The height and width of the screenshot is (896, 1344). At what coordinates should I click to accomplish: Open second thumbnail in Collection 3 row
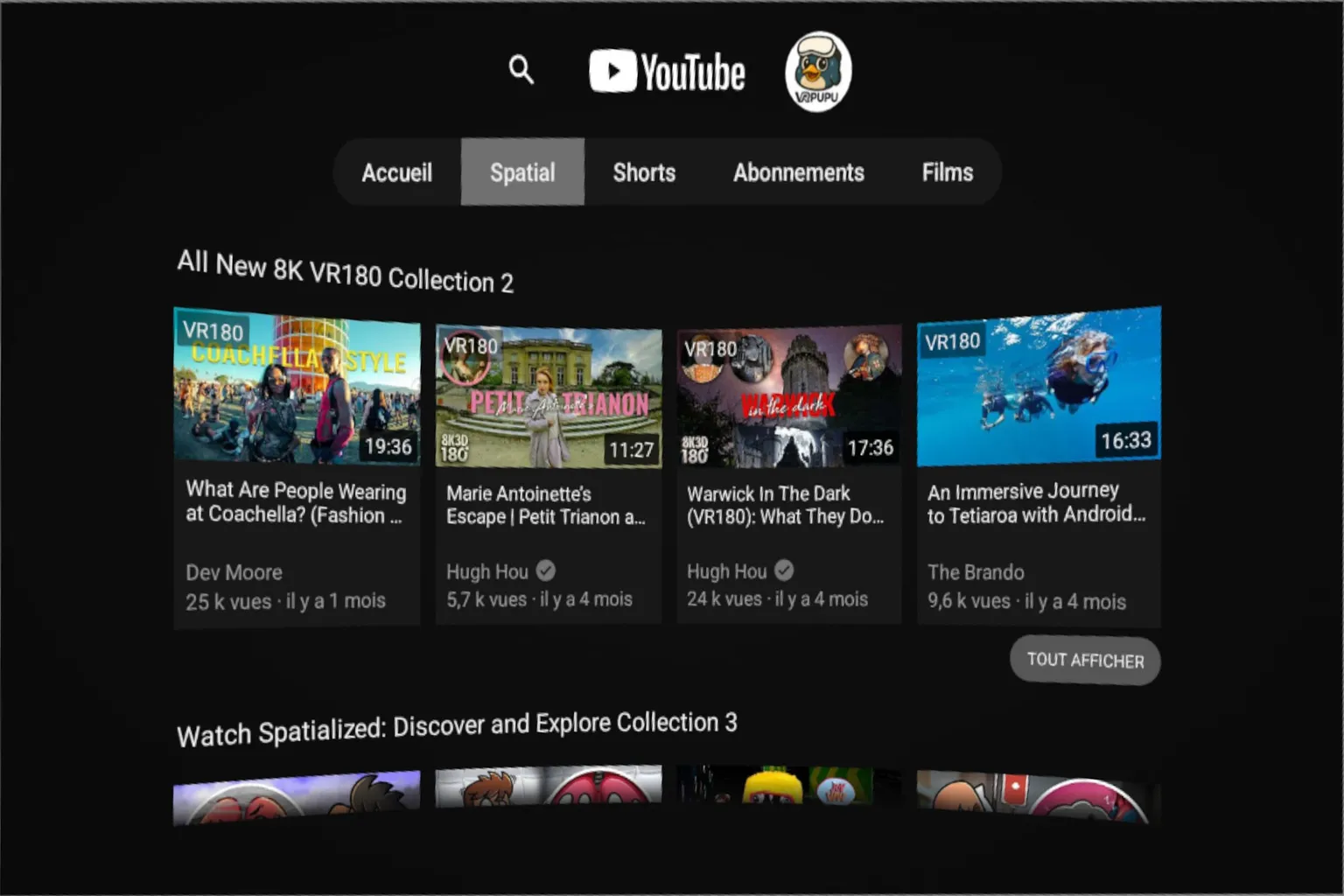point(549,787)
